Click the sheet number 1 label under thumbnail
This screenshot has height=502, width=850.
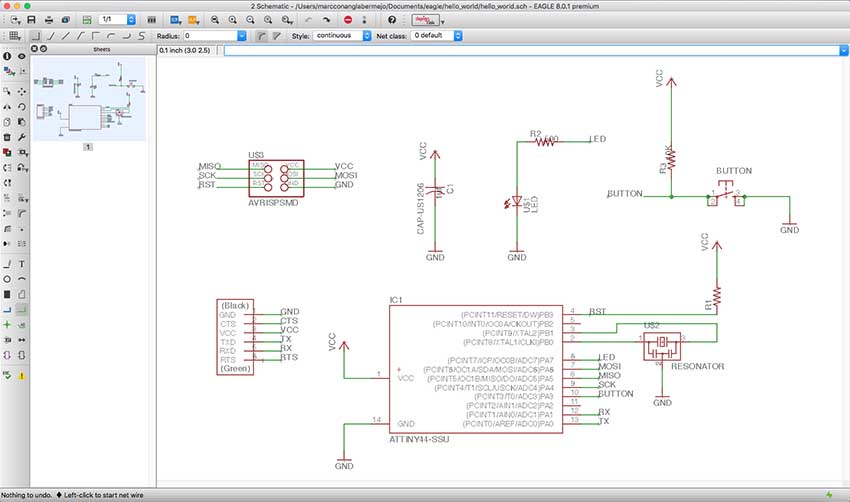[x=88, y=147]
